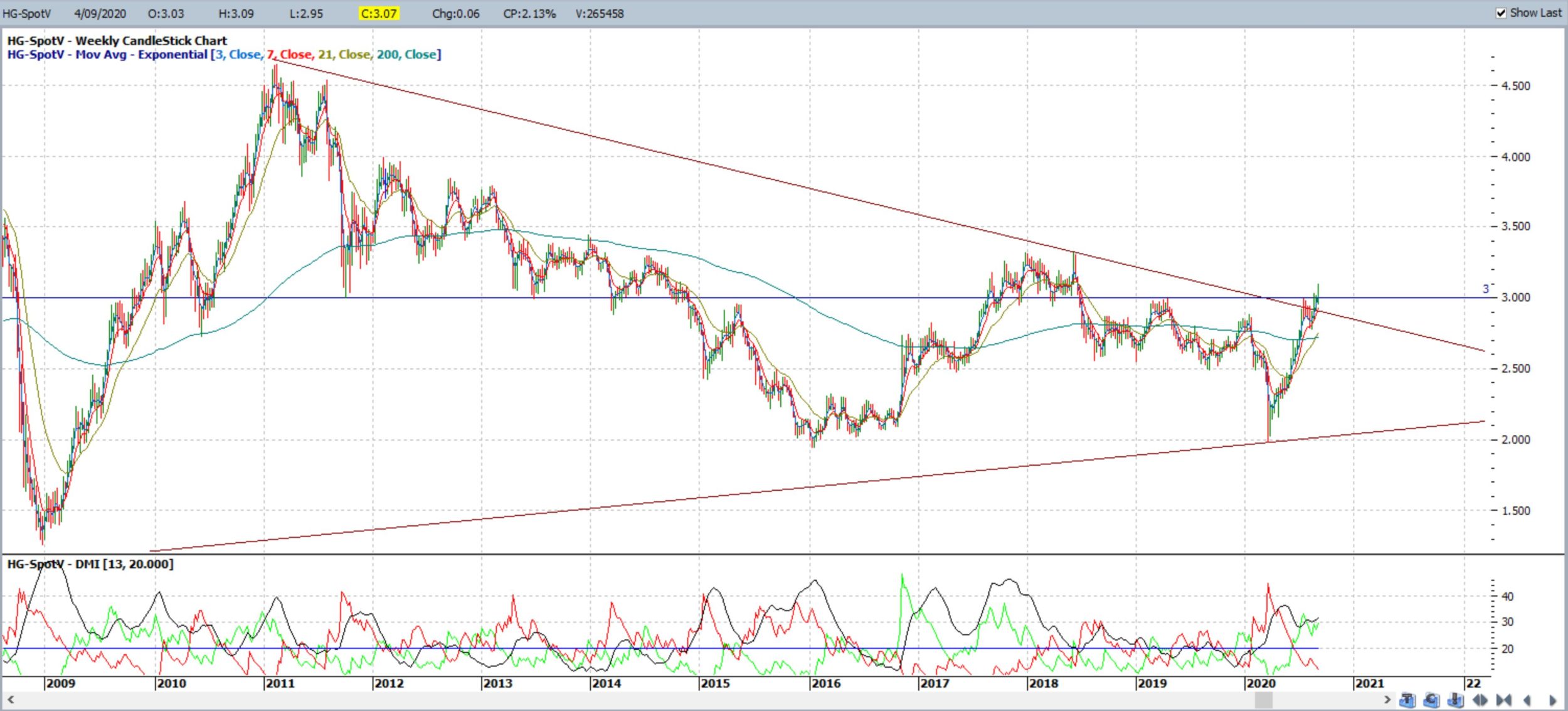Click the highlighted C:3.07 close value

coord(379,13)
